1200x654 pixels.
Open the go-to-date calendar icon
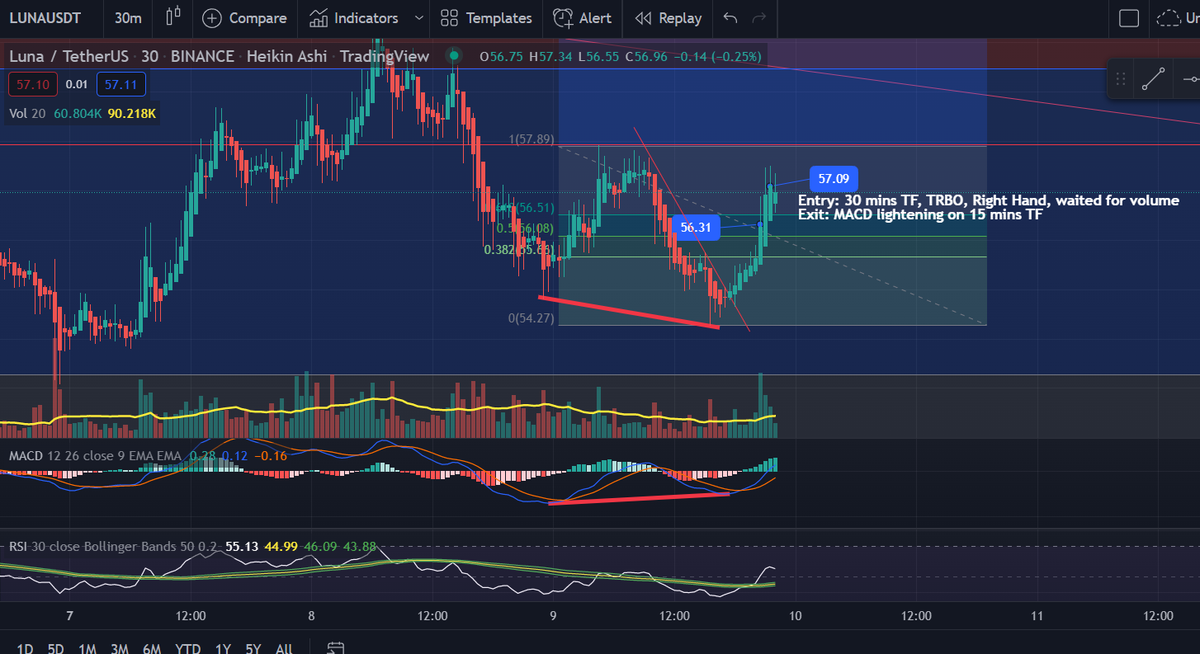click(336, 648)
